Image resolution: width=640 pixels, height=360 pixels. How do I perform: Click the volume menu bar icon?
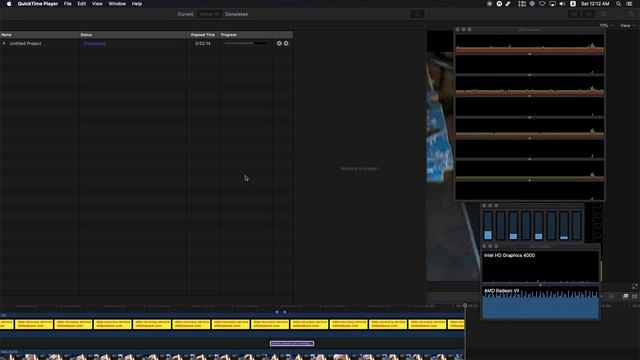click(x=562, y=4)
